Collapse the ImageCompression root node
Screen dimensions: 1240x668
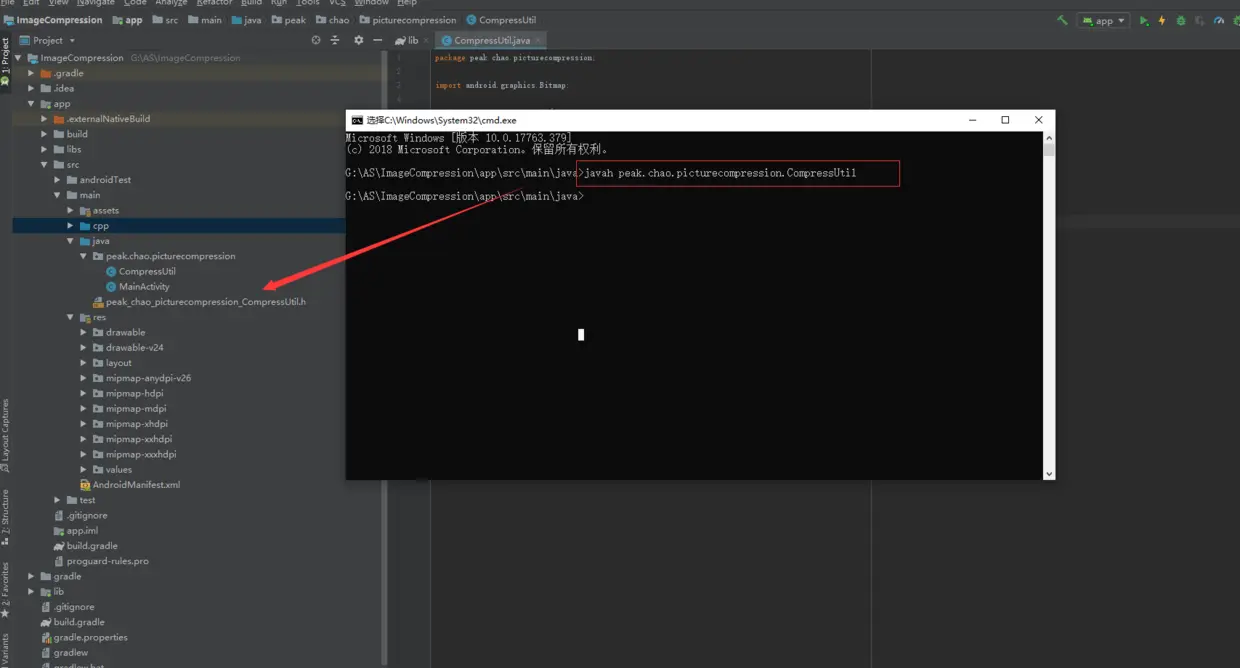tap(18, 58)
